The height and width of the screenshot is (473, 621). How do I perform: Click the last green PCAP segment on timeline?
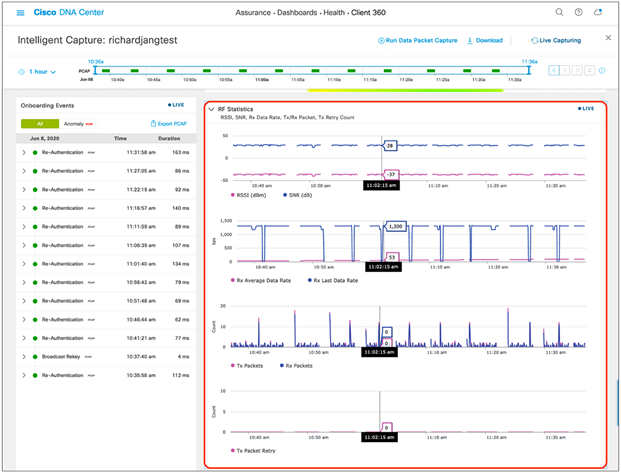point(496,71)
